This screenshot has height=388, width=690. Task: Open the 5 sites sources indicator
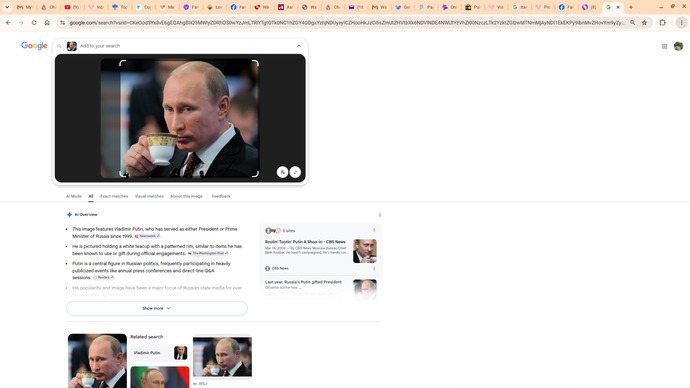coord(280,231)
